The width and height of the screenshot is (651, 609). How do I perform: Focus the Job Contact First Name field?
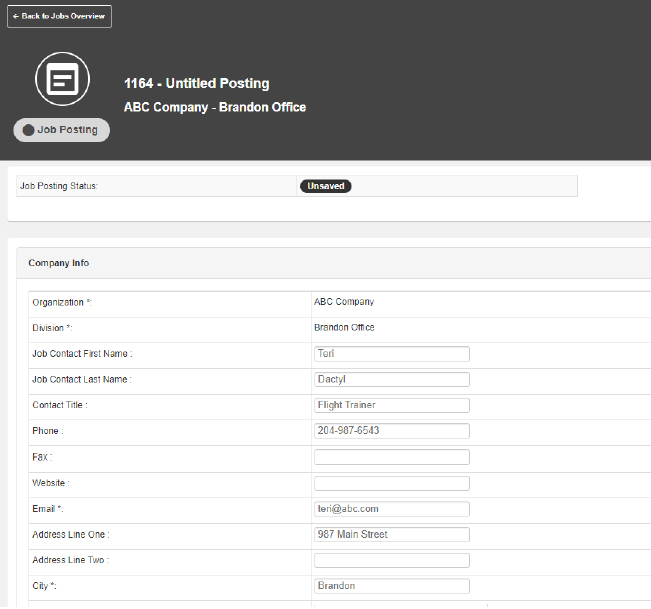pos(391,354)
